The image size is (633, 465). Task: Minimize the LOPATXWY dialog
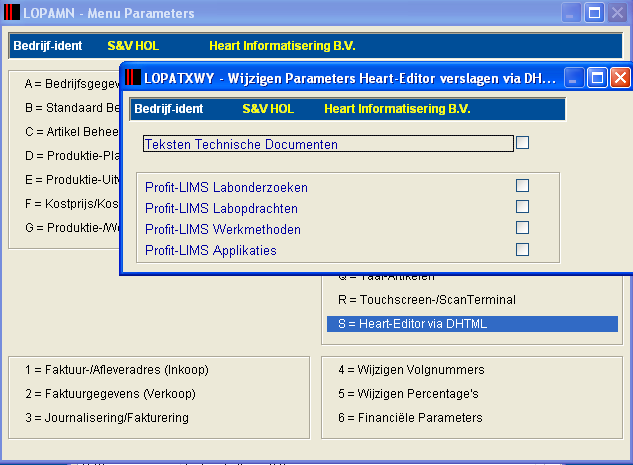coord(573,78)
